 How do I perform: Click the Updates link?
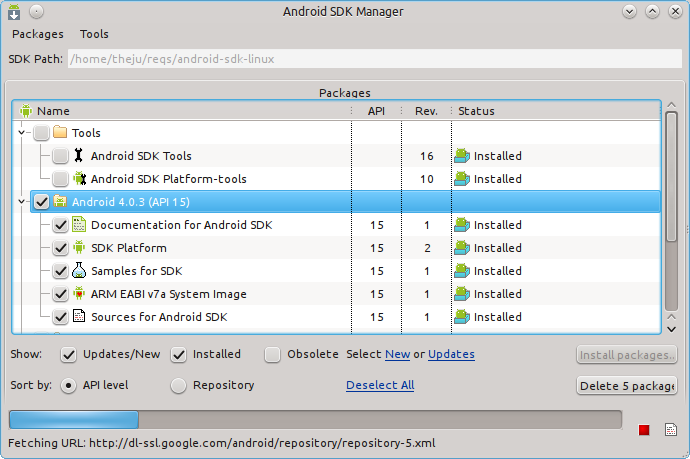451,354
